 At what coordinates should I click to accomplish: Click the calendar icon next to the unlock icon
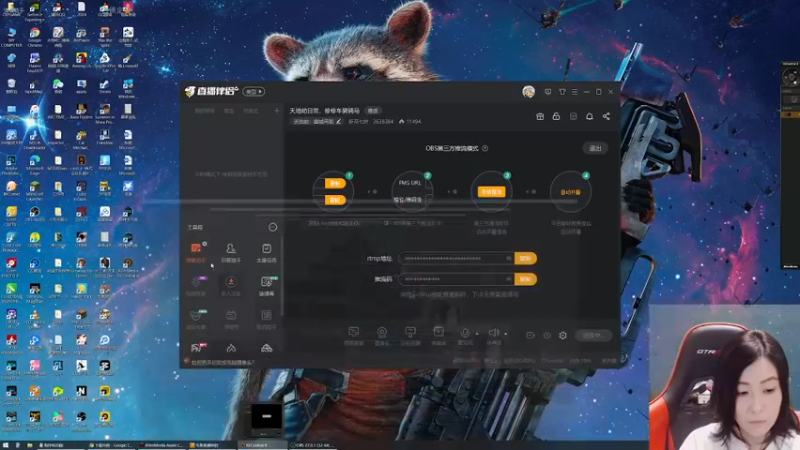pyautogui.click(x=573, y=117)
